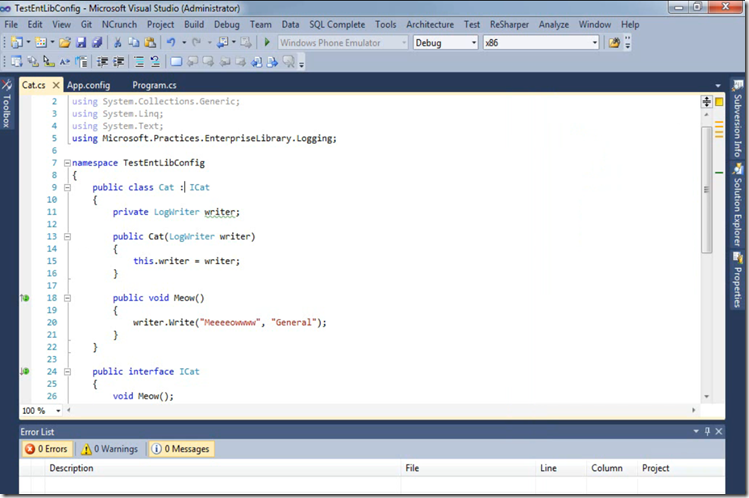Start debugging with the green play icon
The image size is (749, 498).
click(267, 42)
